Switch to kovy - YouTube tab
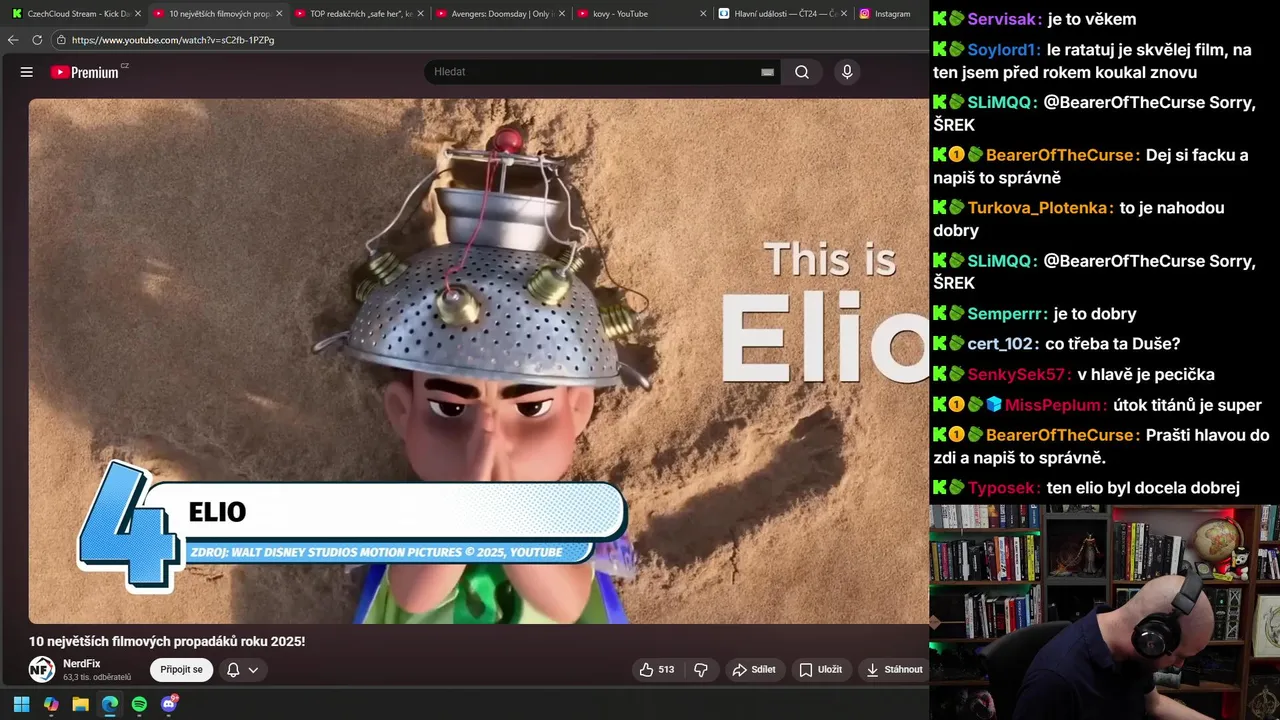 click(x=641, y=14)
